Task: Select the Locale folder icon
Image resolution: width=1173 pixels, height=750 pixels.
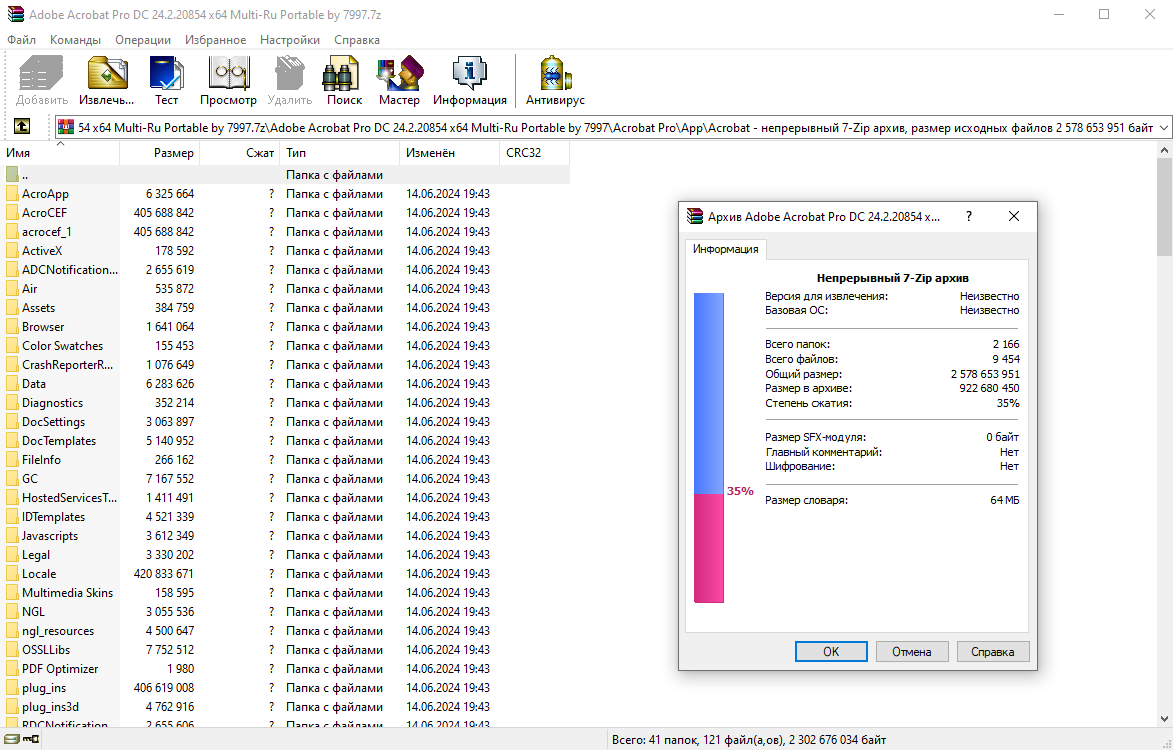Action: 12,574
